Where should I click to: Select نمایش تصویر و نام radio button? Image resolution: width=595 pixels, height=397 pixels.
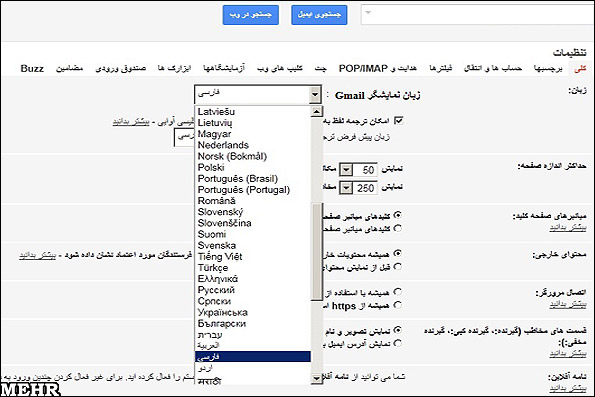point(397,330)
